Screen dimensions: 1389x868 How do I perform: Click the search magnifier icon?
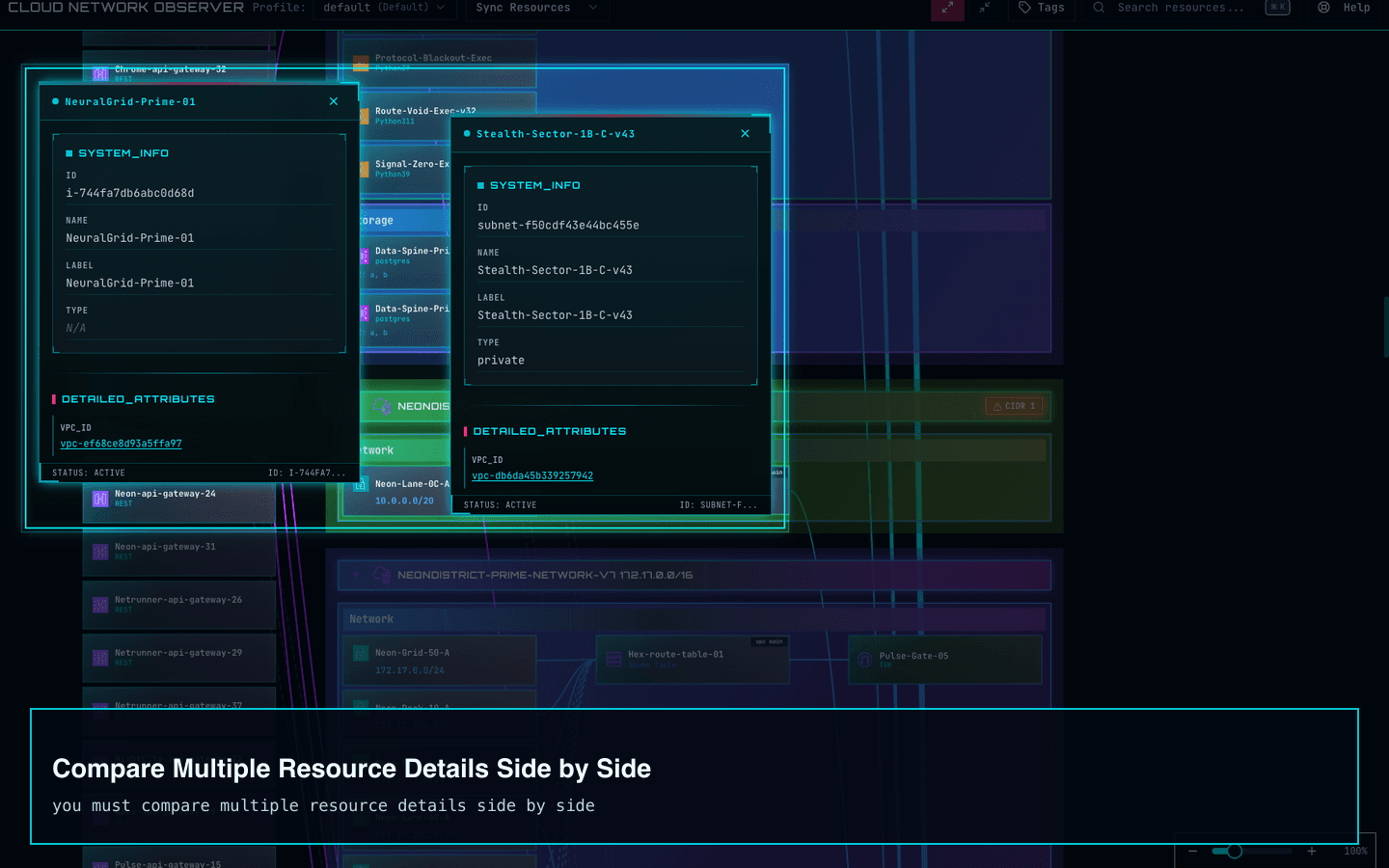click(x=1098, y=9)
